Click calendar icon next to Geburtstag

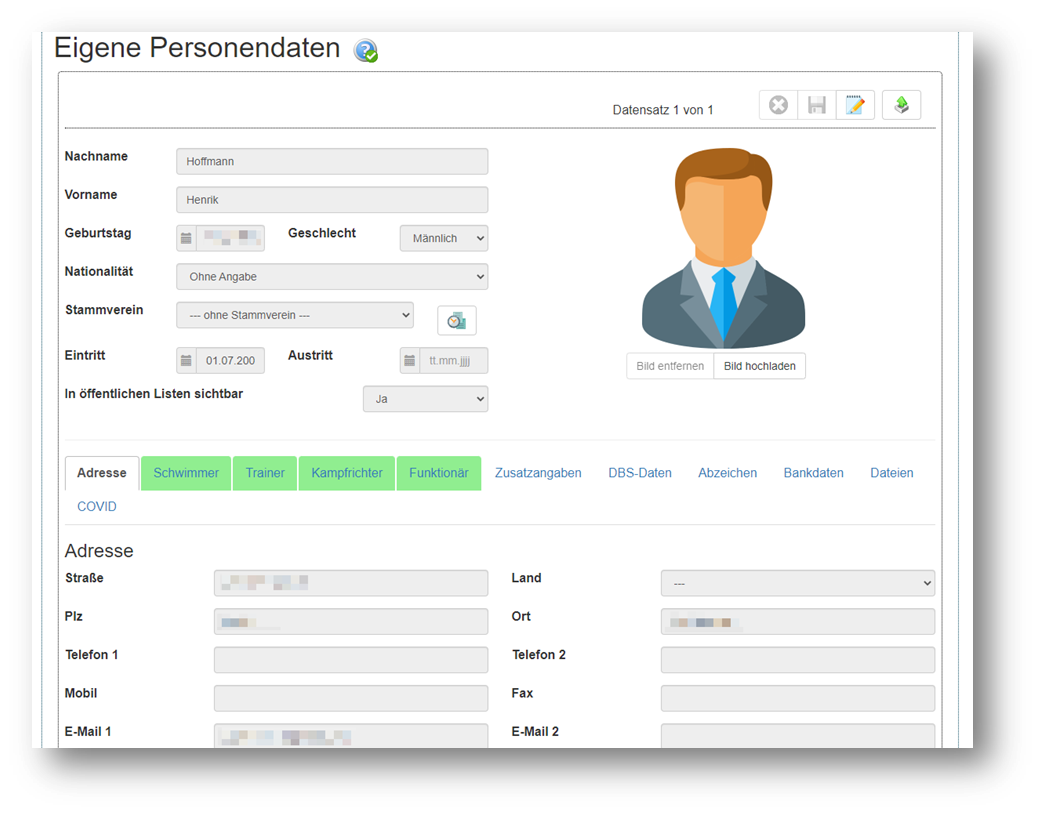[186, 238]
